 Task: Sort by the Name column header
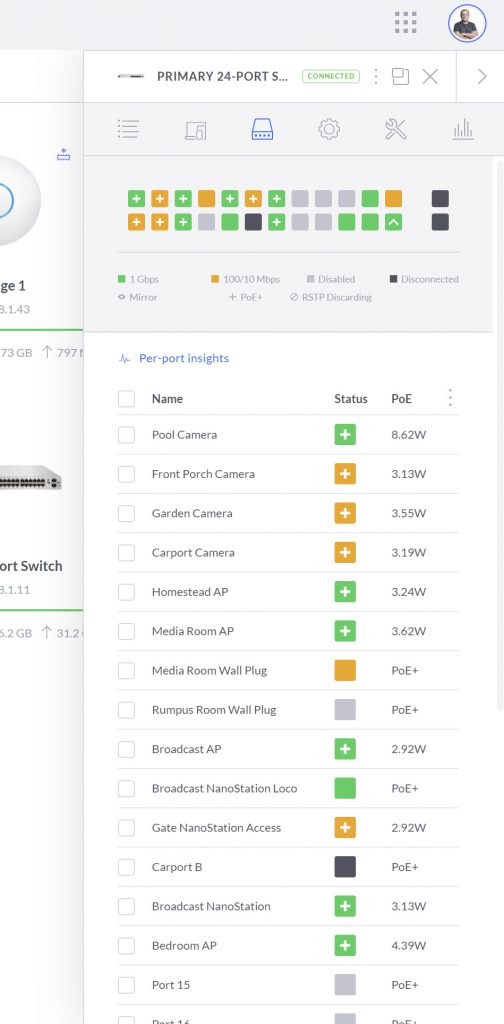pyautogui.click(x=167, y=398)
